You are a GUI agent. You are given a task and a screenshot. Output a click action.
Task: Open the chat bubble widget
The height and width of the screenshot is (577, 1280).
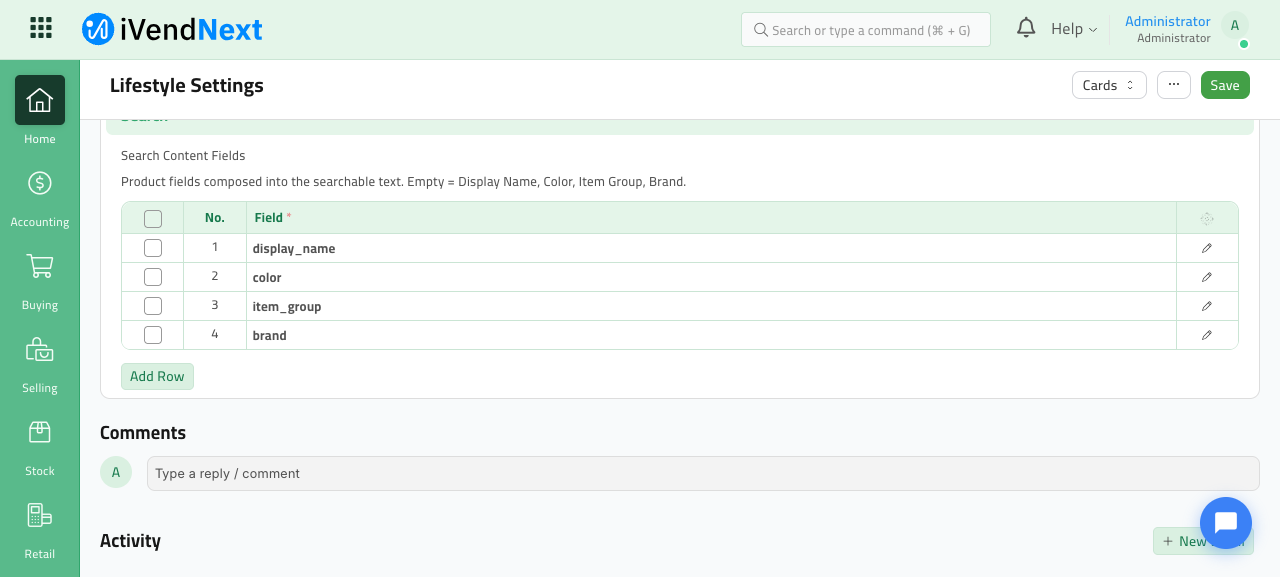tap(1226, 523)
